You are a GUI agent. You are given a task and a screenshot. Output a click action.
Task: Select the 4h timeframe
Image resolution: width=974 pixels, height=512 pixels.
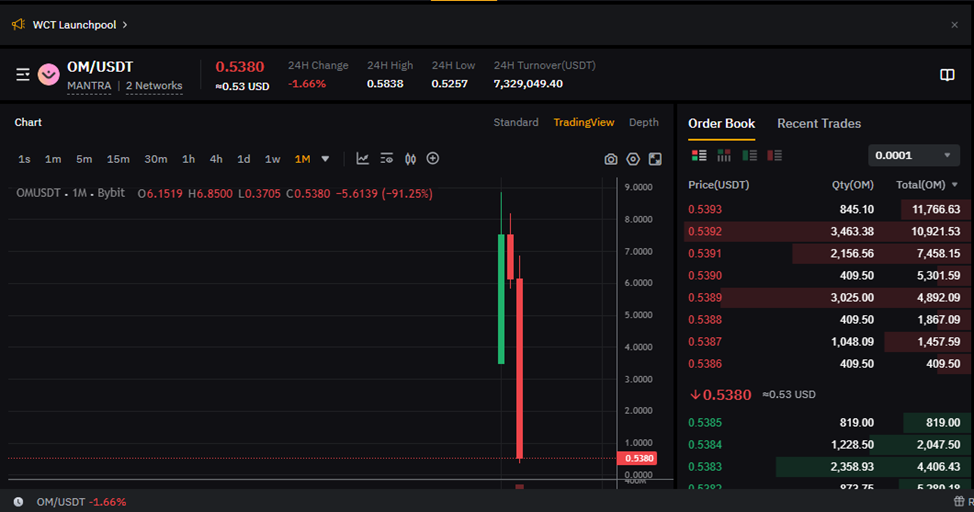[x=216, y=159]
